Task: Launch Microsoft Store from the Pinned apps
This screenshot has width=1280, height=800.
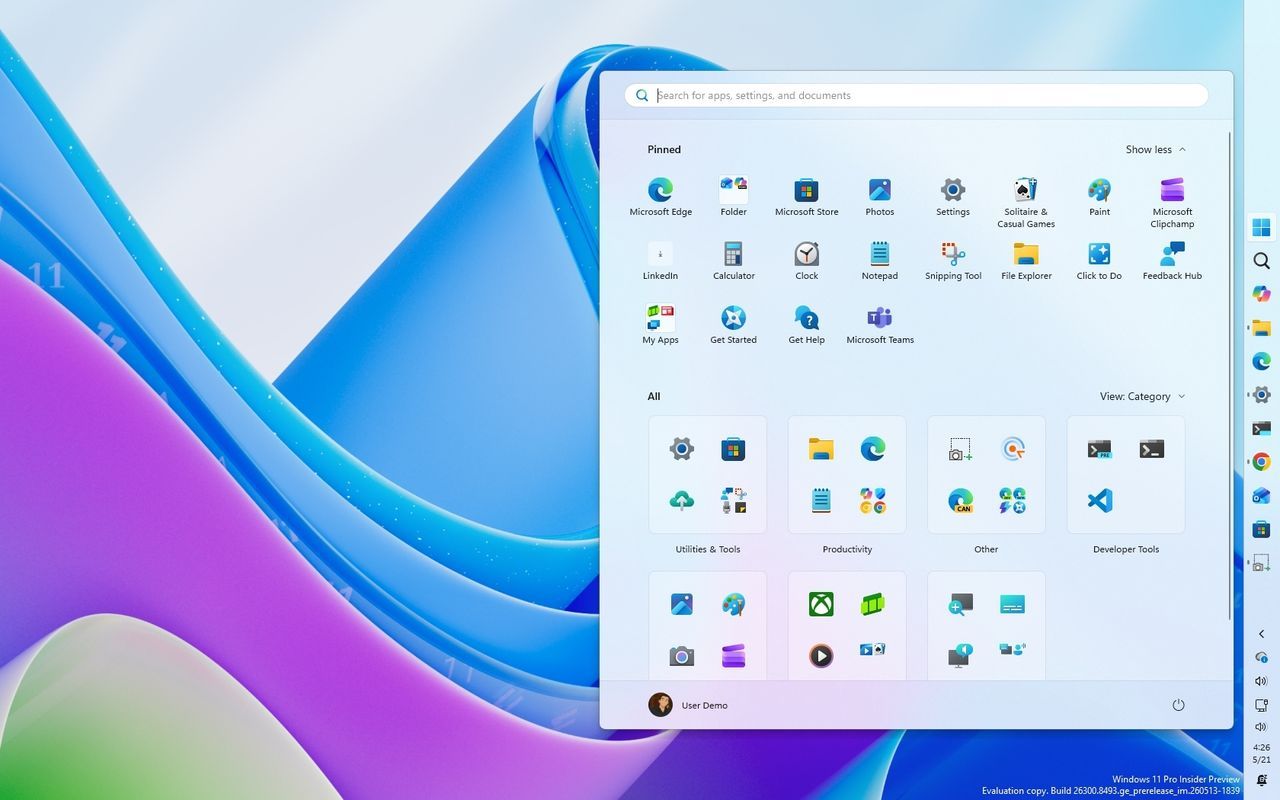Action: point(806,197)
